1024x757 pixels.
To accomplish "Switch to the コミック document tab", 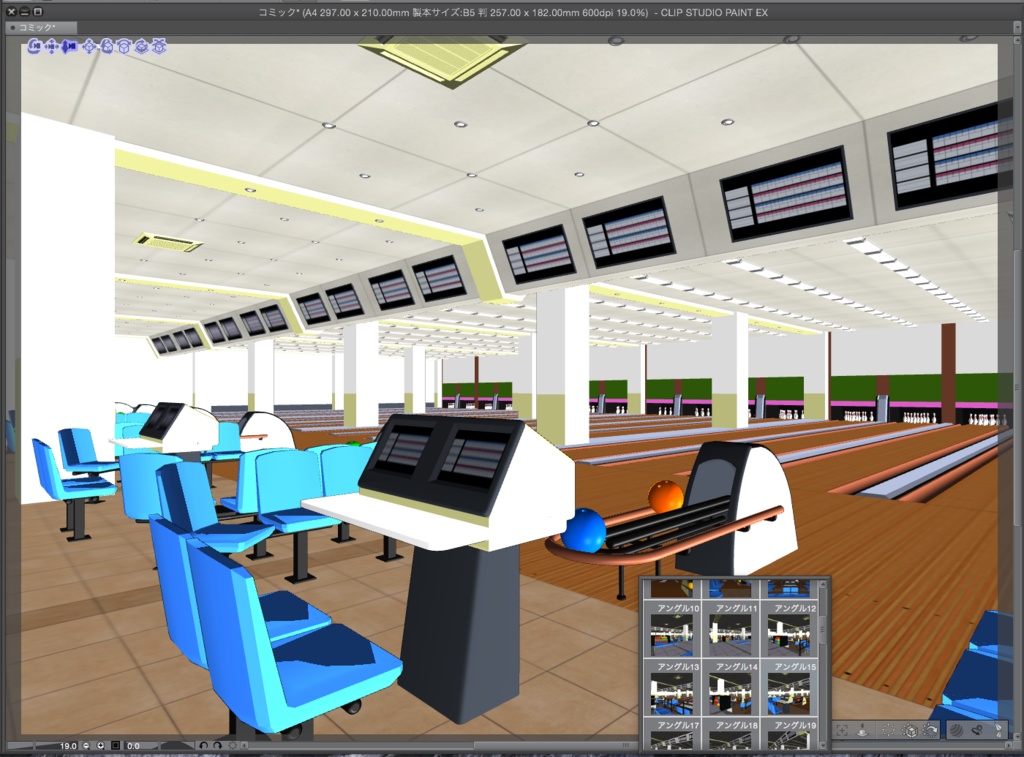I will [40, 27].
